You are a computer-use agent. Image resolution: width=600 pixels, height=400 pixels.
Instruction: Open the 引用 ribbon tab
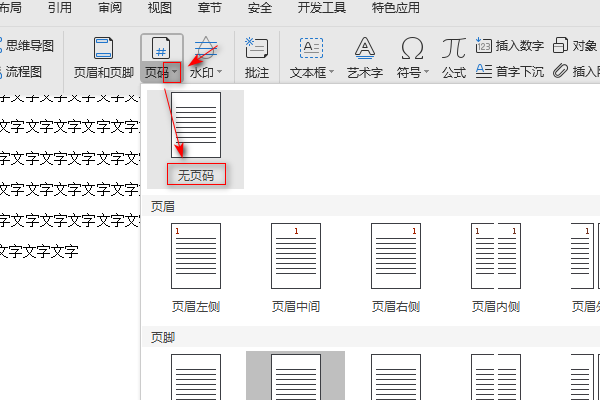coord(60,8)
